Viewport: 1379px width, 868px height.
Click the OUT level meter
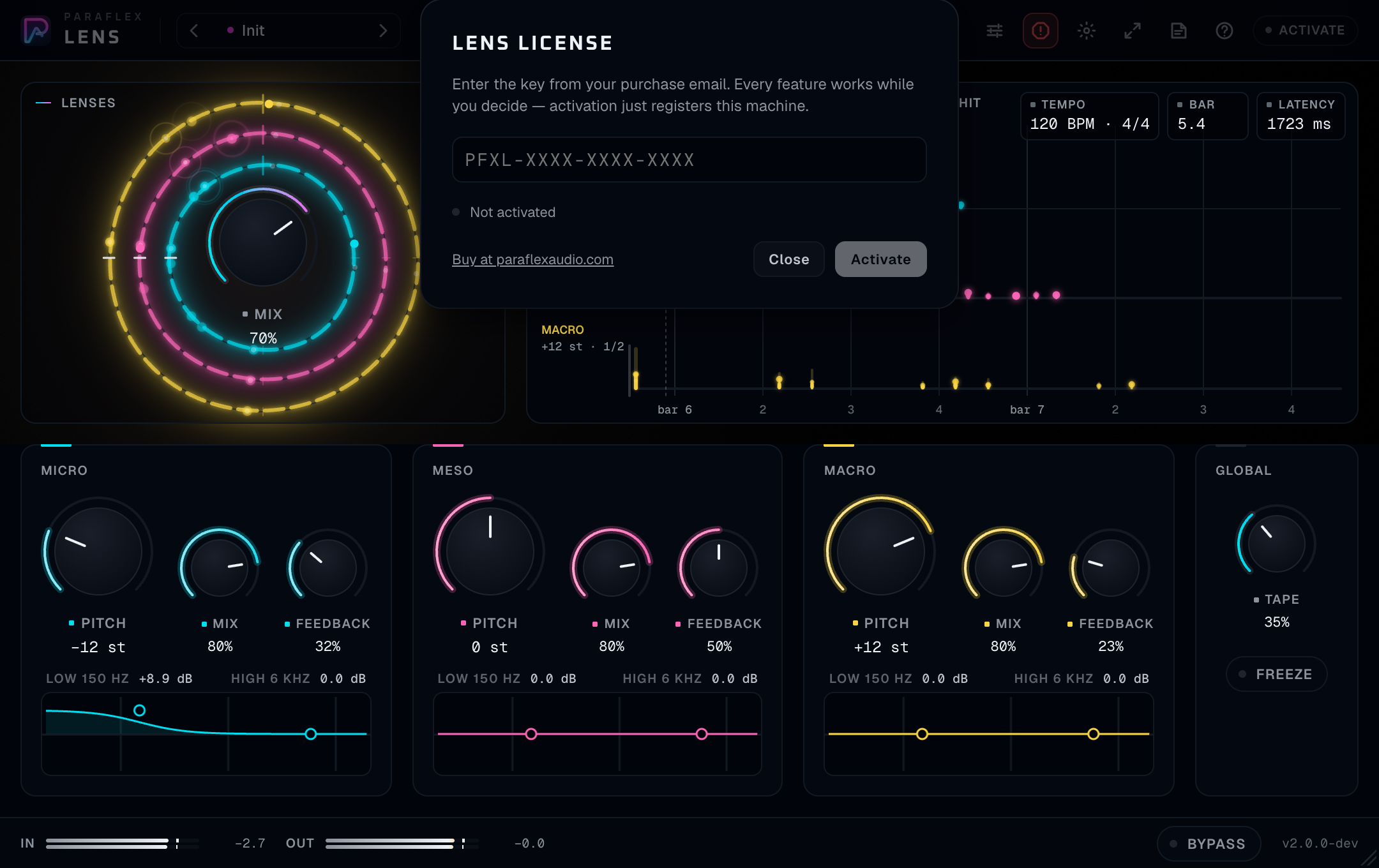point(402,843)
